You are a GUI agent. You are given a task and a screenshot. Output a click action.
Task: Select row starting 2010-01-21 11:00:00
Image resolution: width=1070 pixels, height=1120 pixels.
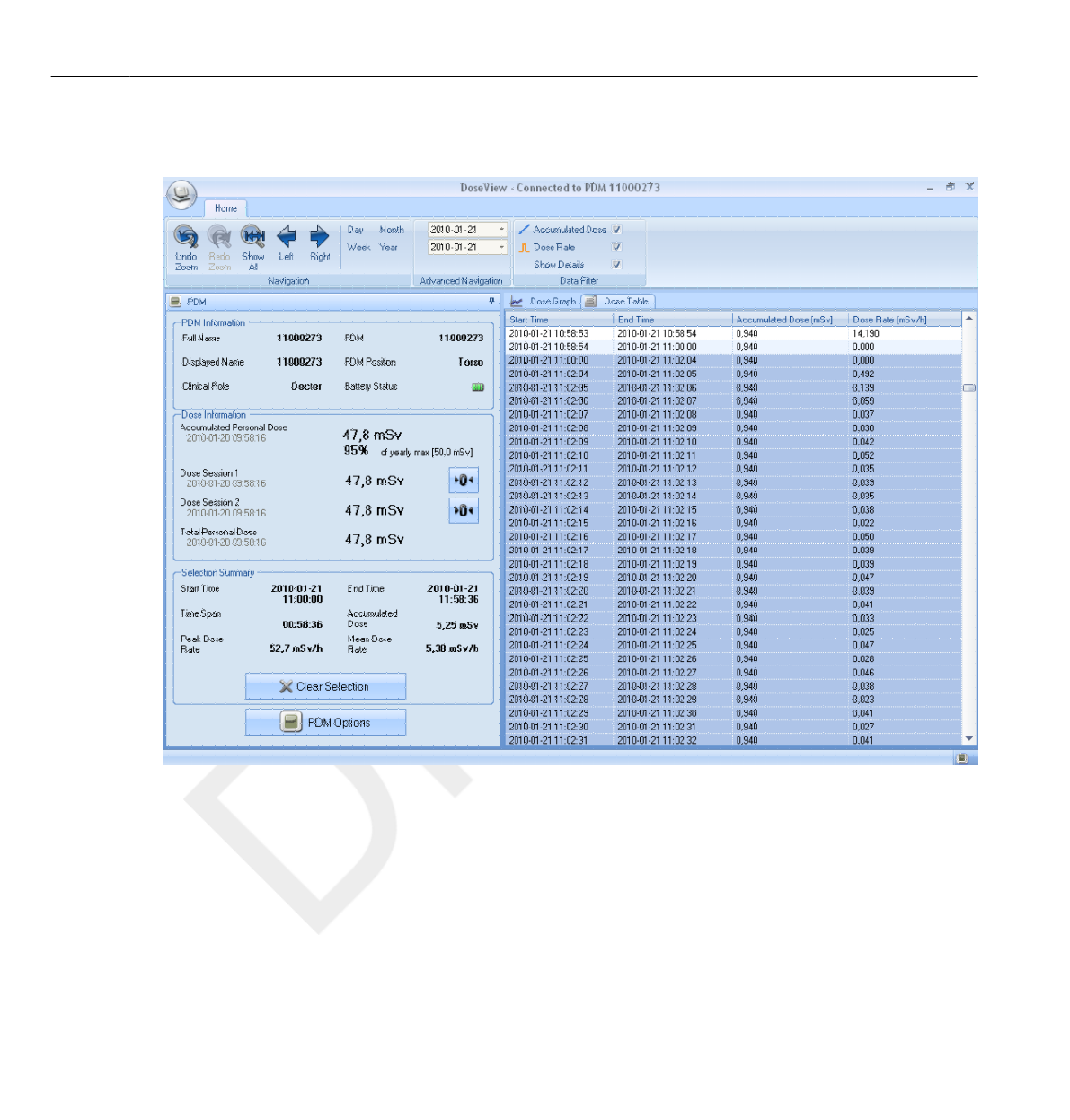[x=733, y=360]
